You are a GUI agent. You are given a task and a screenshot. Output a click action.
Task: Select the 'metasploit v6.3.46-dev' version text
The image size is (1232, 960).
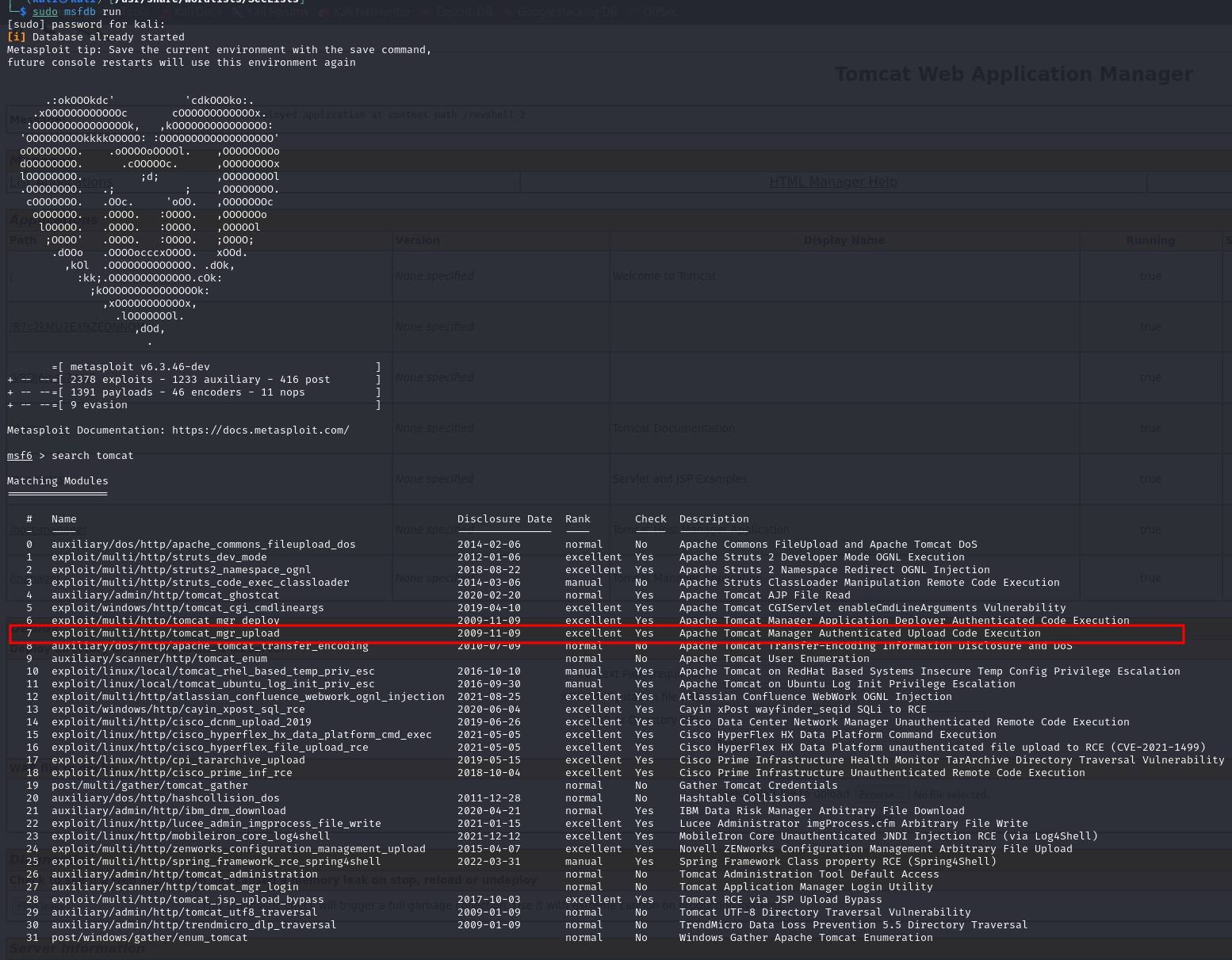point(140,367)
